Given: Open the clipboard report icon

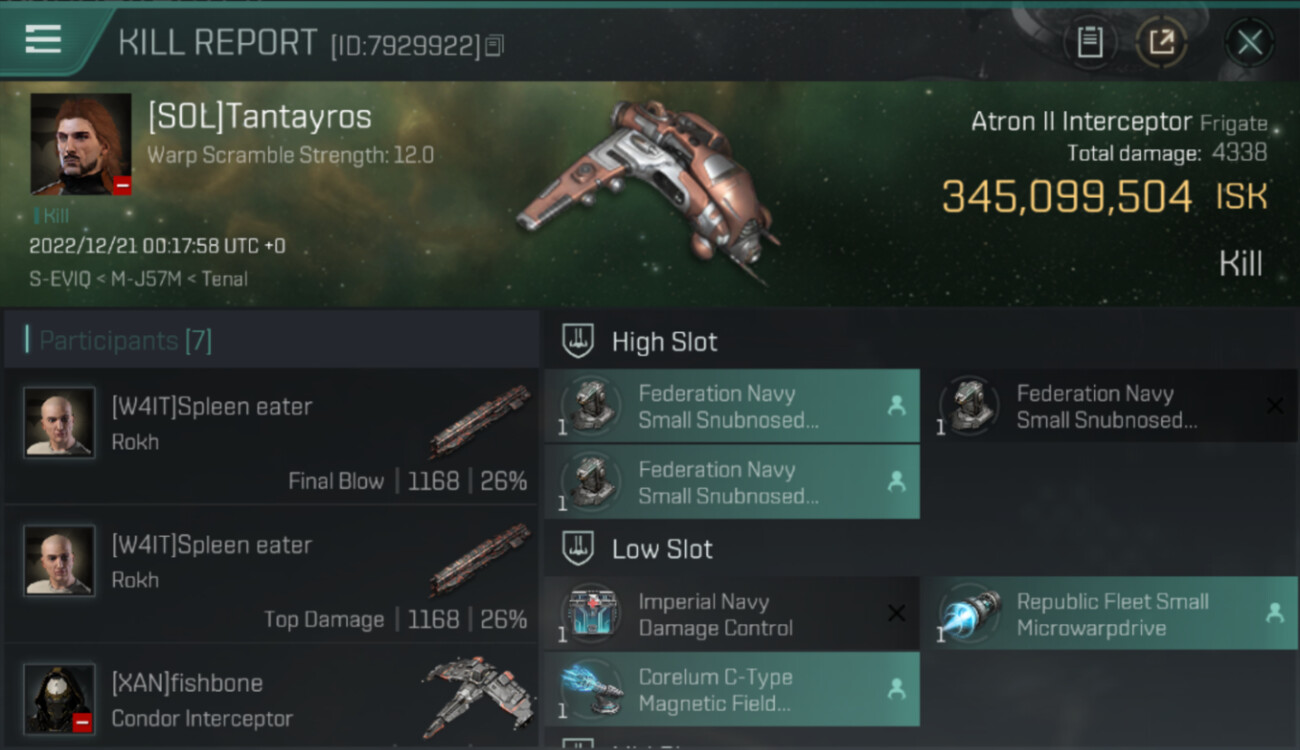Looking at the screenshot, I should click(x=1090, y=42).
